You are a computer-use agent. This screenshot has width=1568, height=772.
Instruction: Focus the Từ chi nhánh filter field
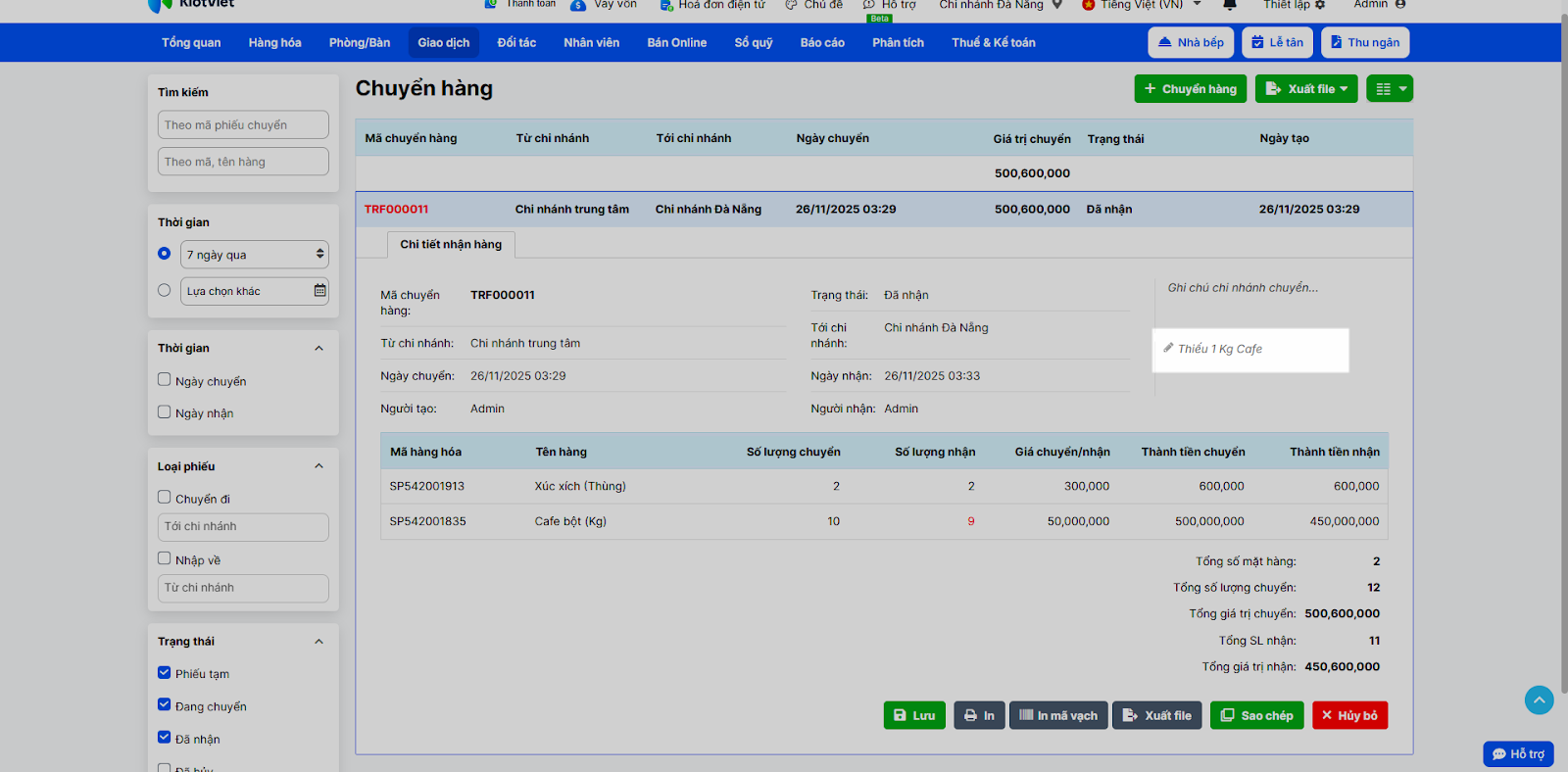pos(243,588)
